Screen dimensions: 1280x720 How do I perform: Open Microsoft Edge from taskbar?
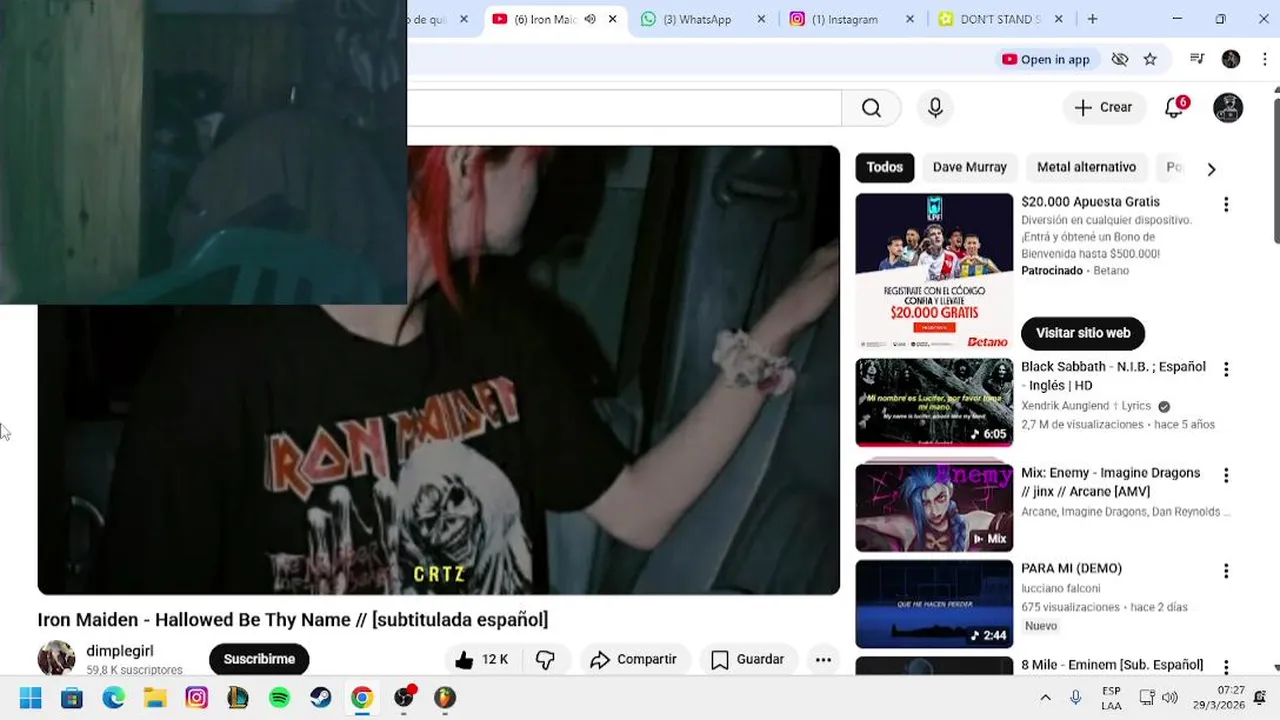point(114,698)
